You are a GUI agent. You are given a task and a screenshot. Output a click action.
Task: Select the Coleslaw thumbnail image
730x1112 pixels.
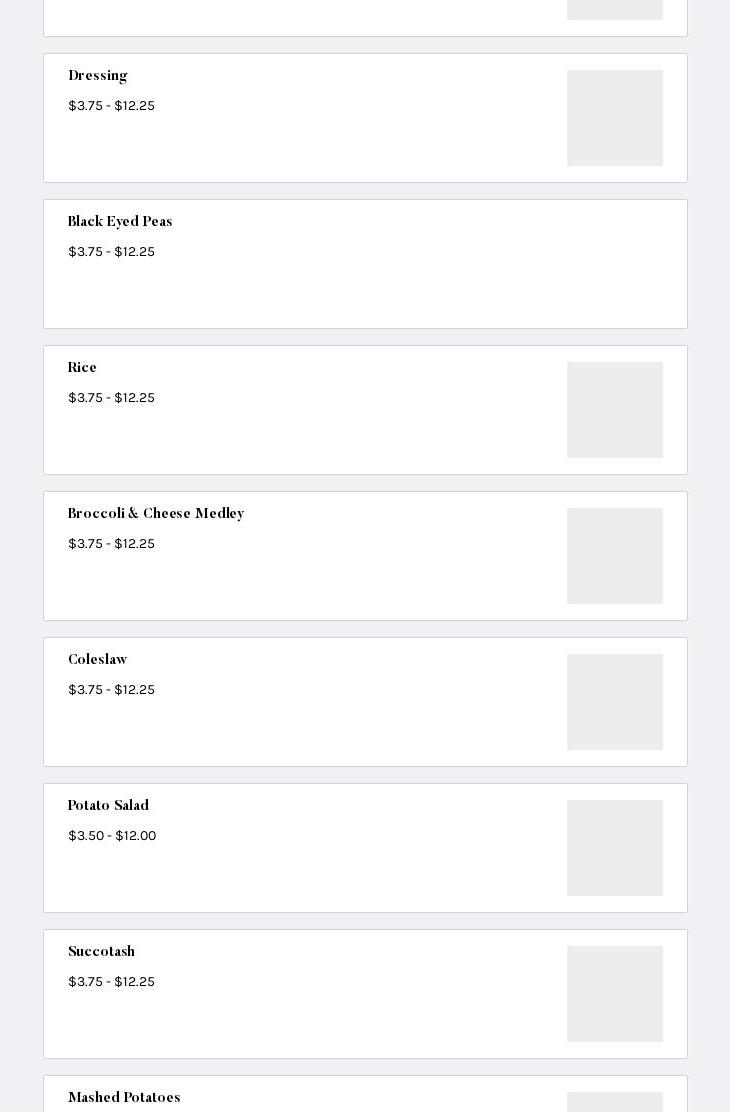(614, 702)
